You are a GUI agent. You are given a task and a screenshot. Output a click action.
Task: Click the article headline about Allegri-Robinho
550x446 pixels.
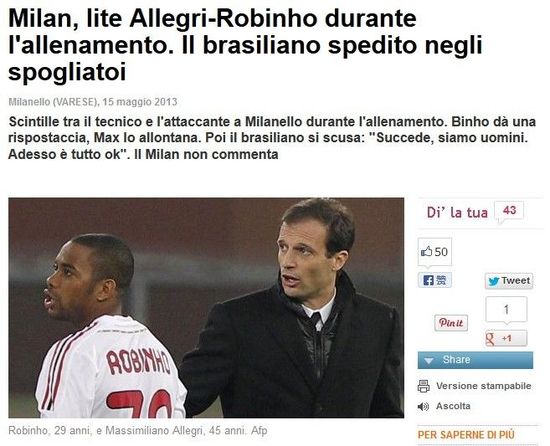coord(246,45)
